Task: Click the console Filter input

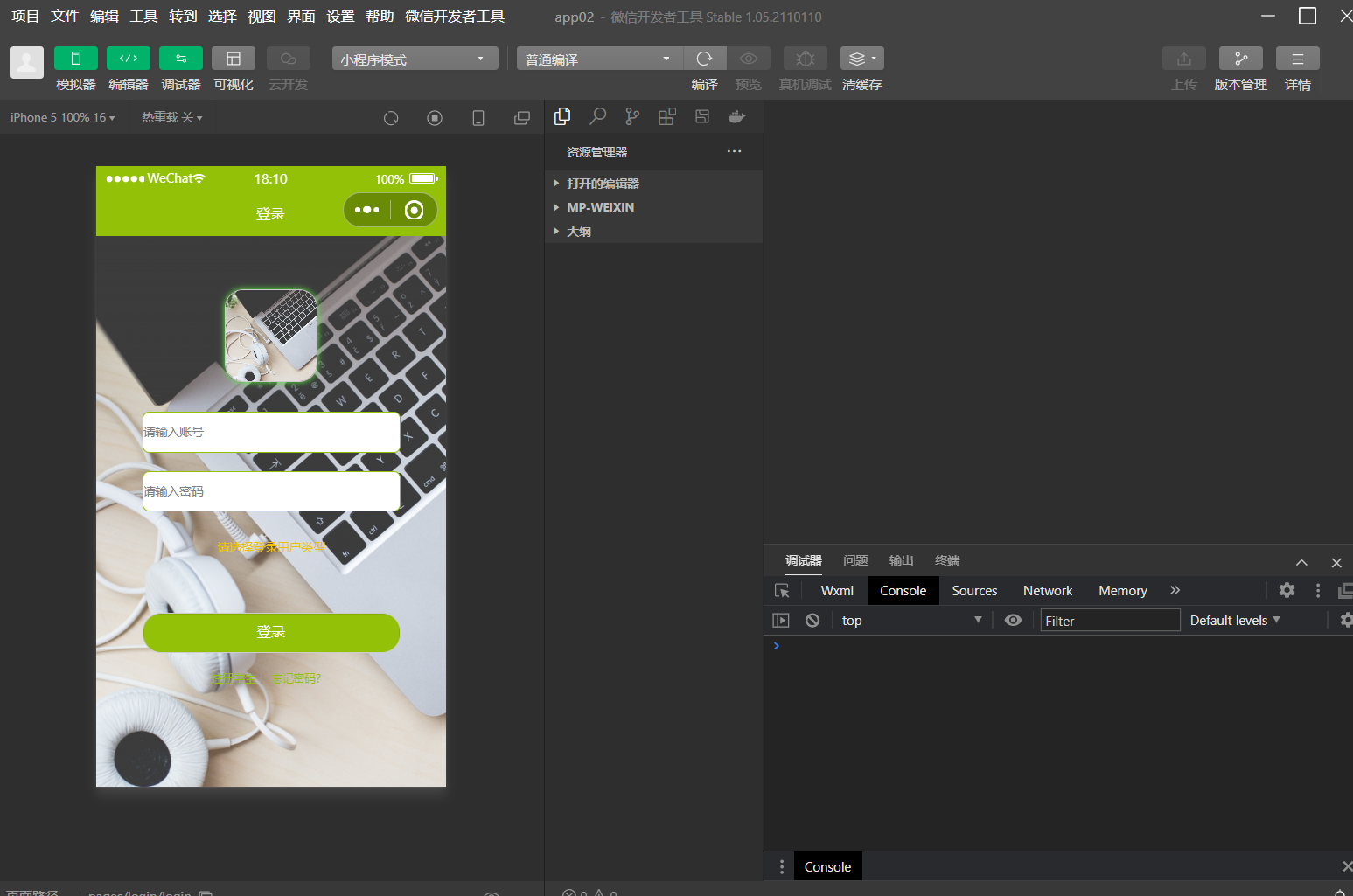Action: point(1110,621)
